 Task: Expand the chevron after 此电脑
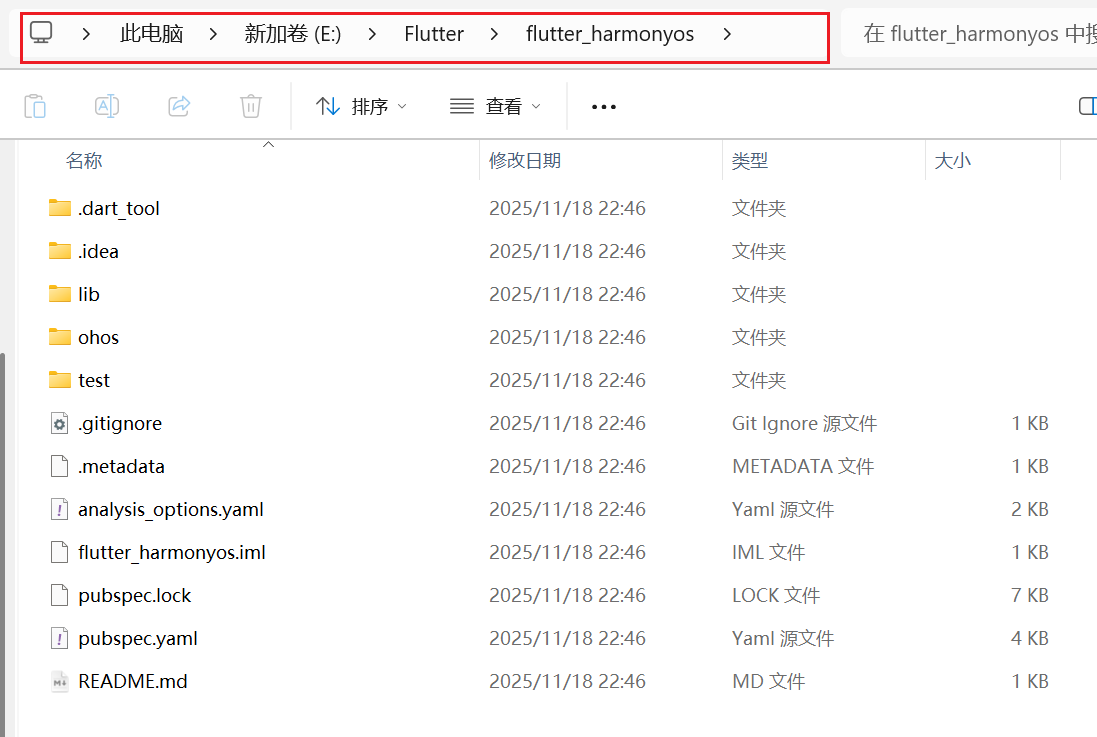pos(213,34)
